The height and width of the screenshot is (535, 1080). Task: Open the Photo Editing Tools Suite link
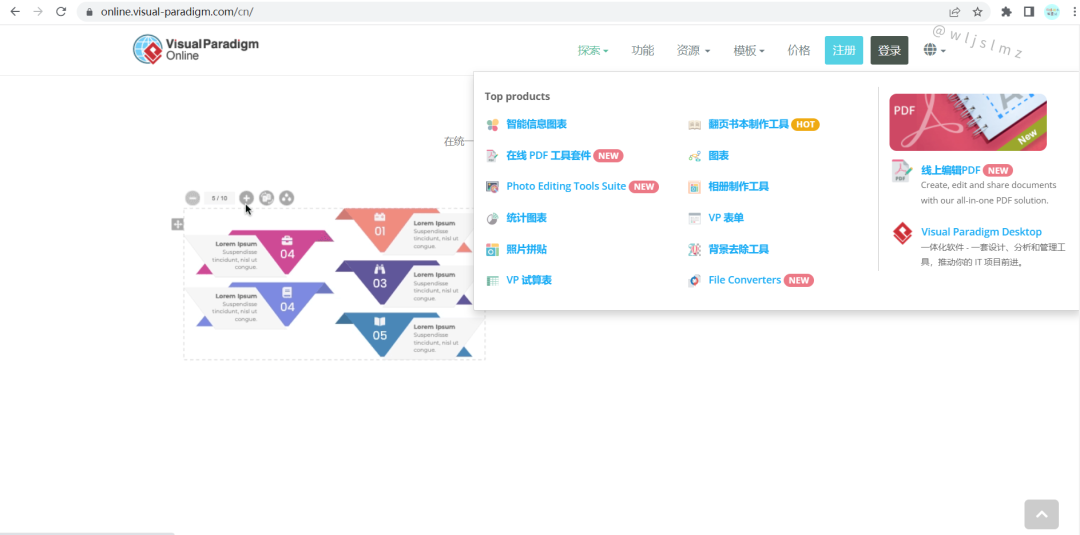coord(565,186)
